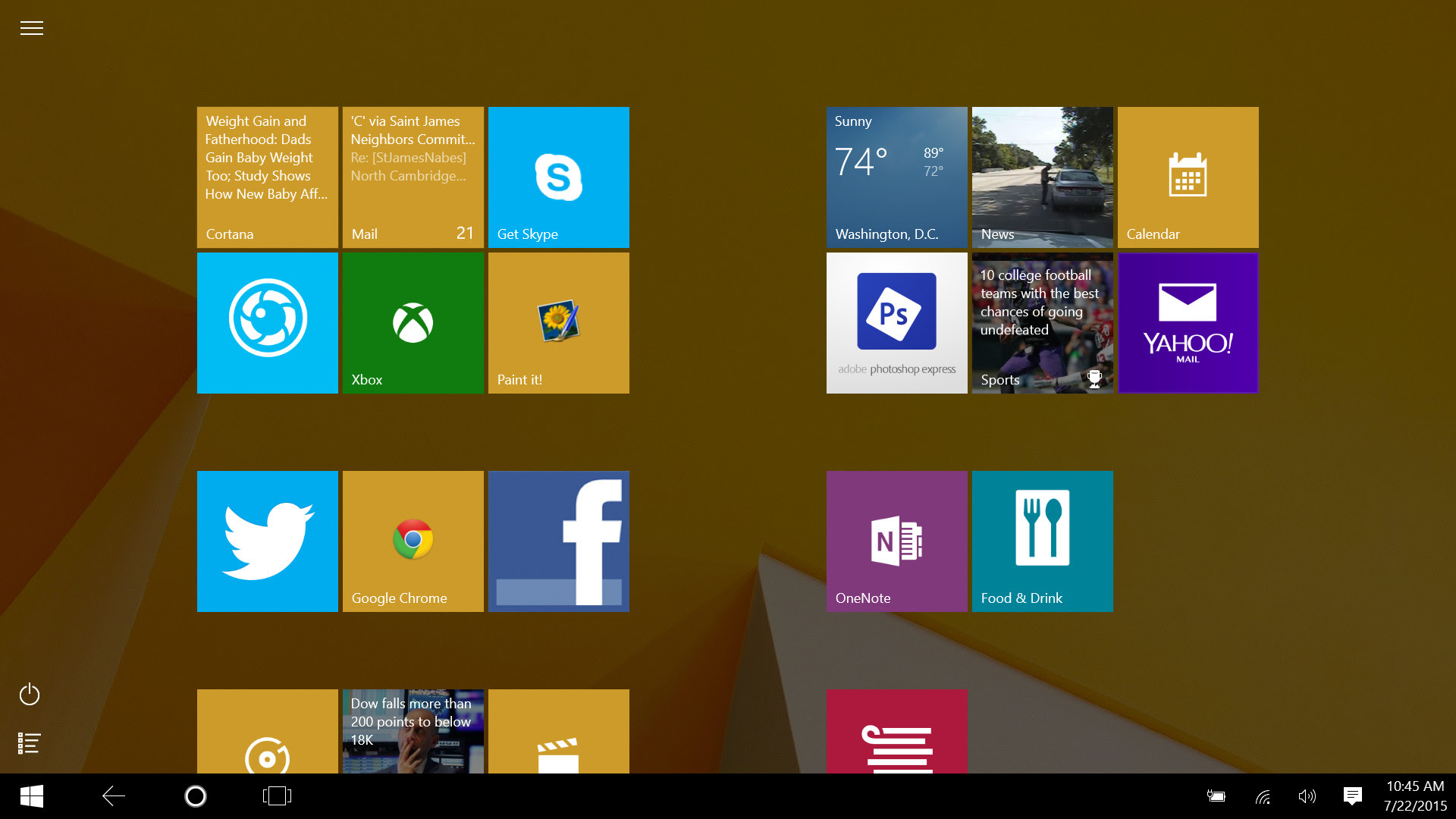Open the Wi-Fi network icon

pyautogui.click(x=1263, y=797)
